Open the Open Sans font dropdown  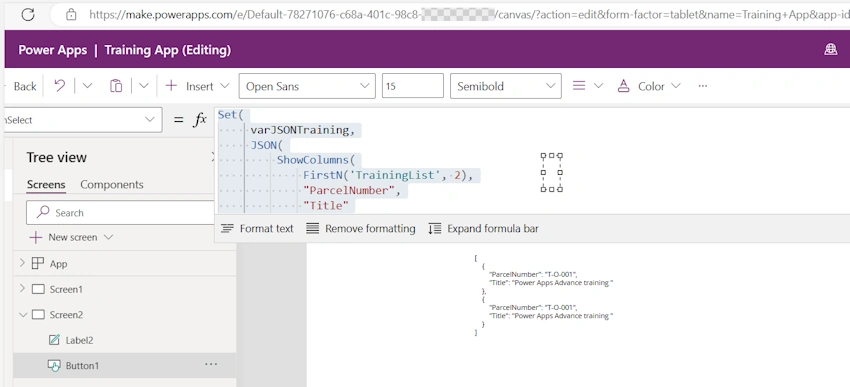point(307,86)
